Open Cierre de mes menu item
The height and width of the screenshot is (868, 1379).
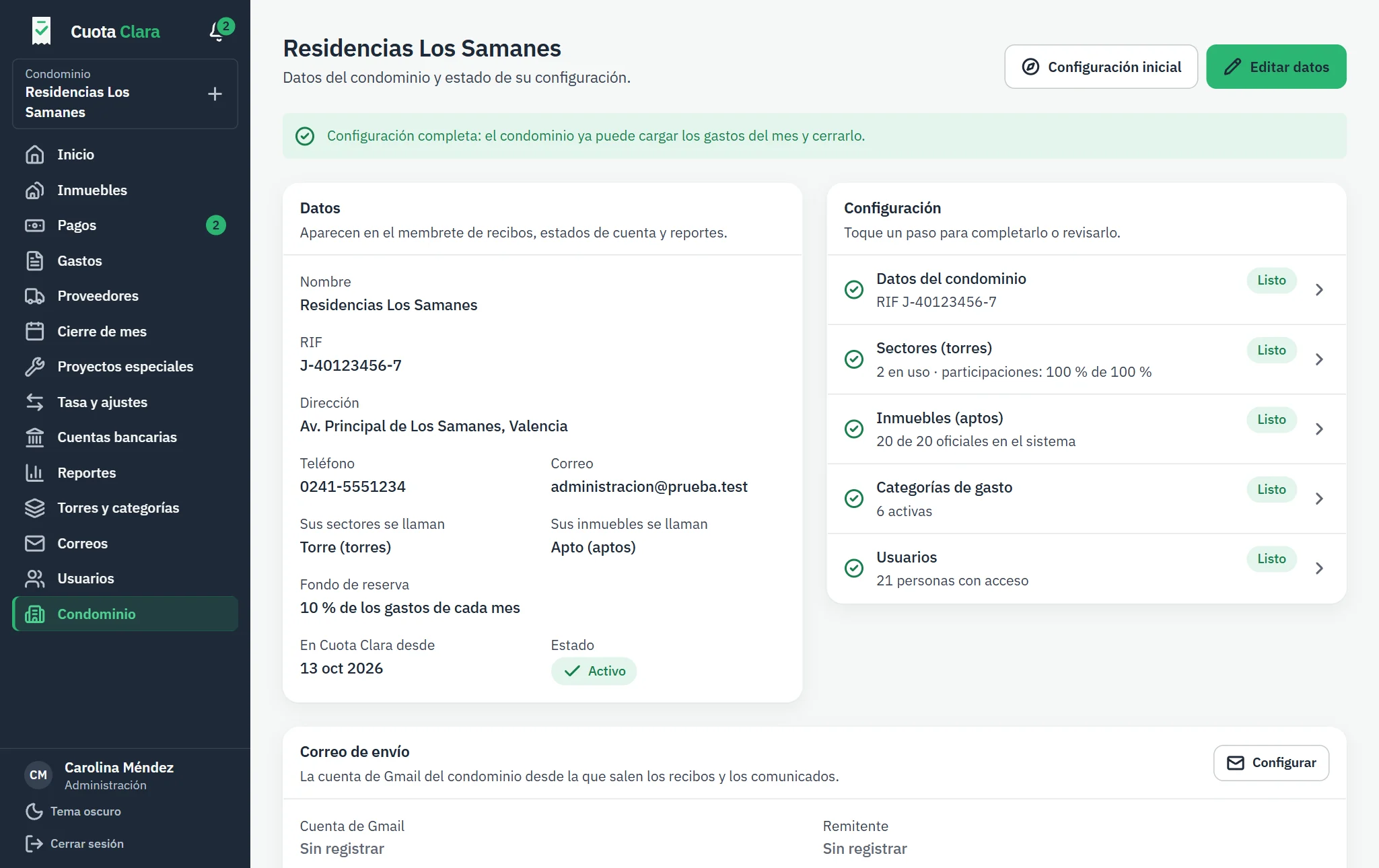[125, 332]
